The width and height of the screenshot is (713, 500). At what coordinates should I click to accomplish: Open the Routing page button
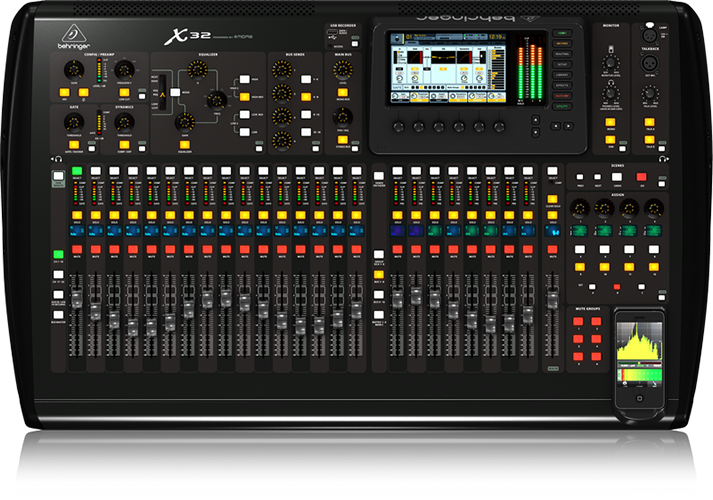point(562,54)
